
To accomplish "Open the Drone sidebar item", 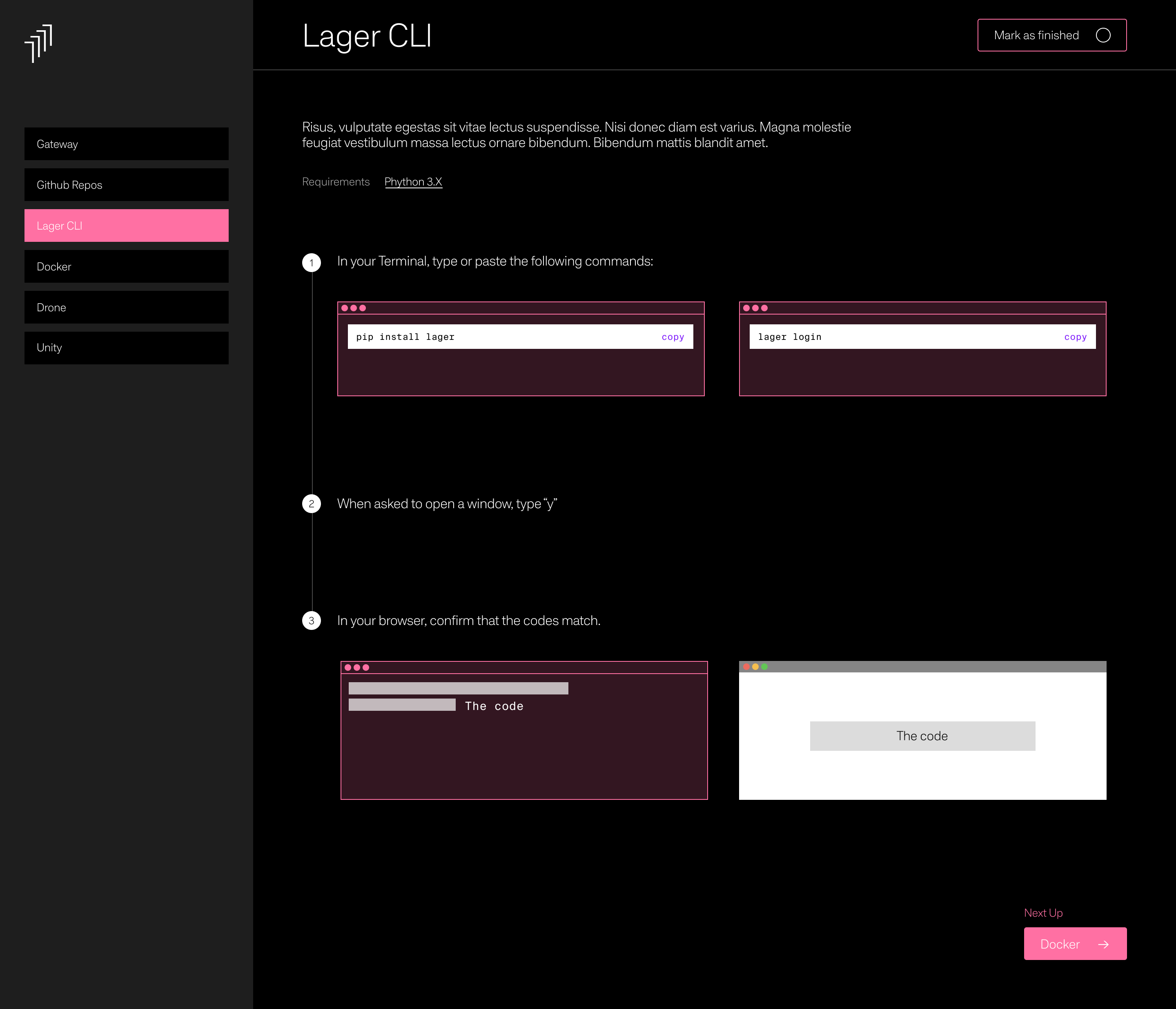I will pyautogui.click(x=127, y=307).
